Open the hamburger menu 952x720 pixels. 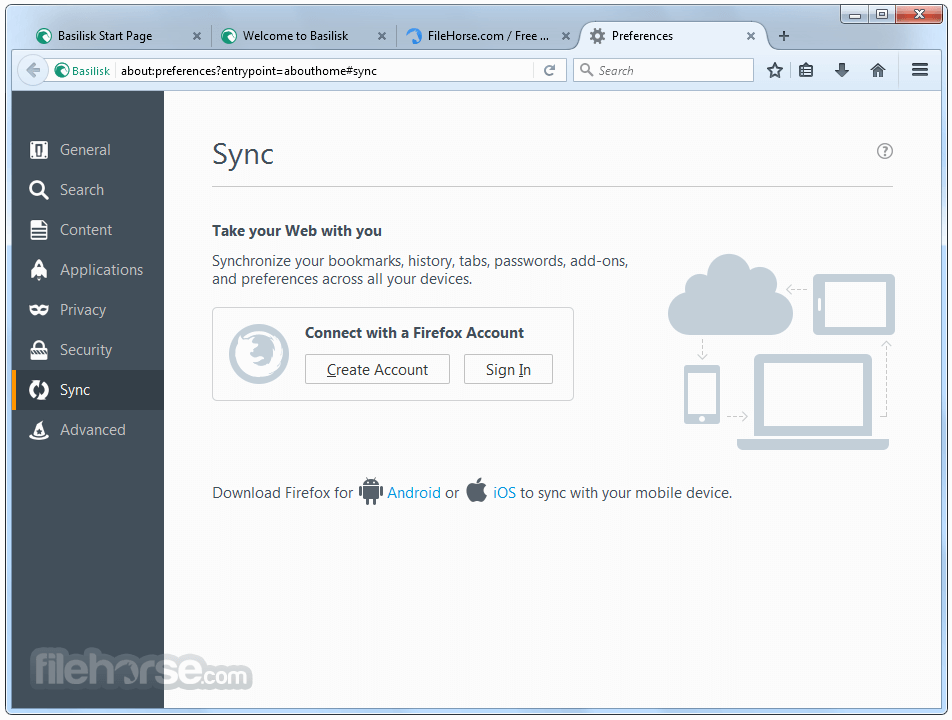pos(920,70)
